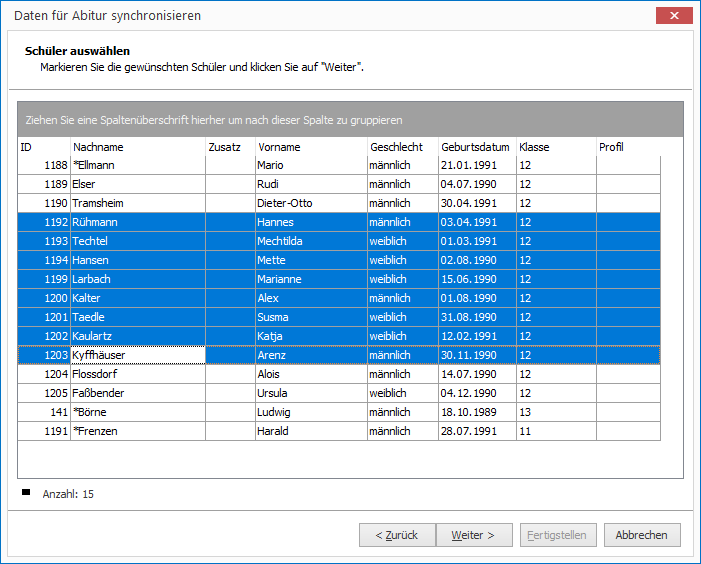Cancel the wizard with Abbrechen

[642, 535]
